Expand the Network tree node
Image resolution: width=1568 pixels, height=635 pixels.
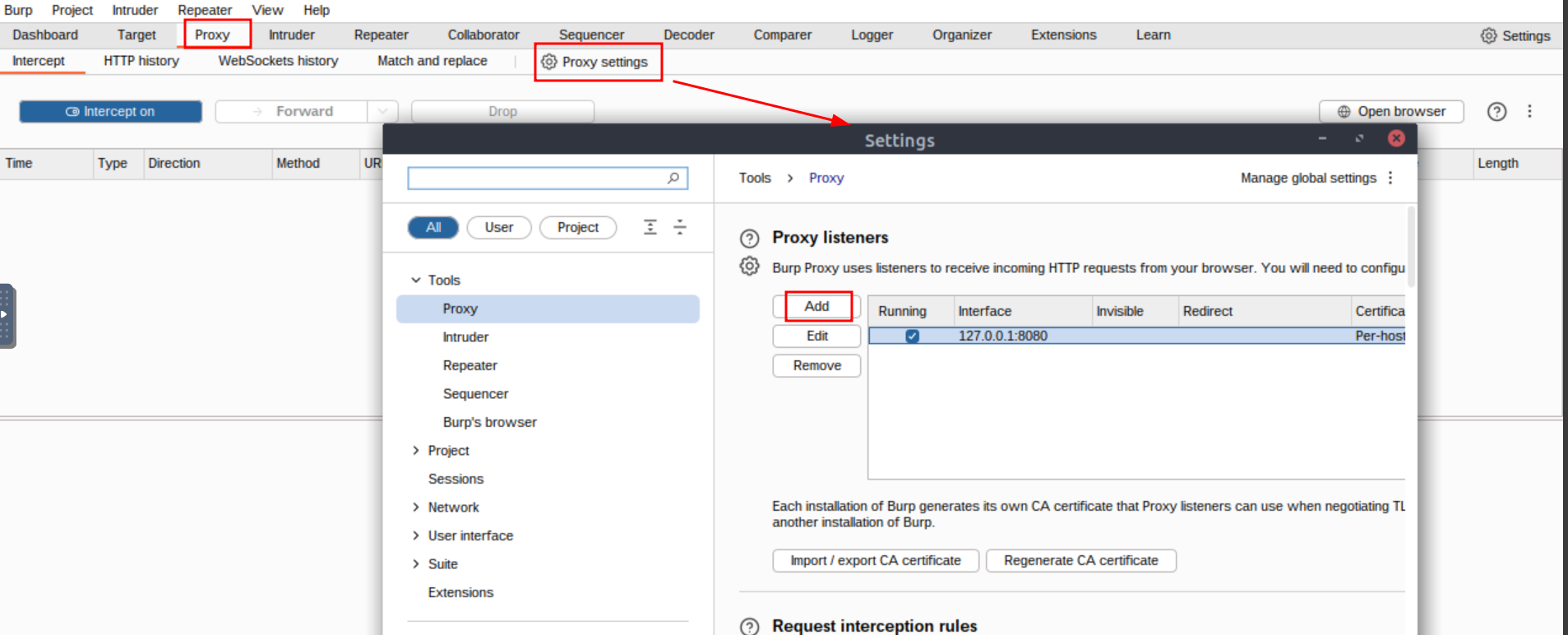click(x=416, y=507)
